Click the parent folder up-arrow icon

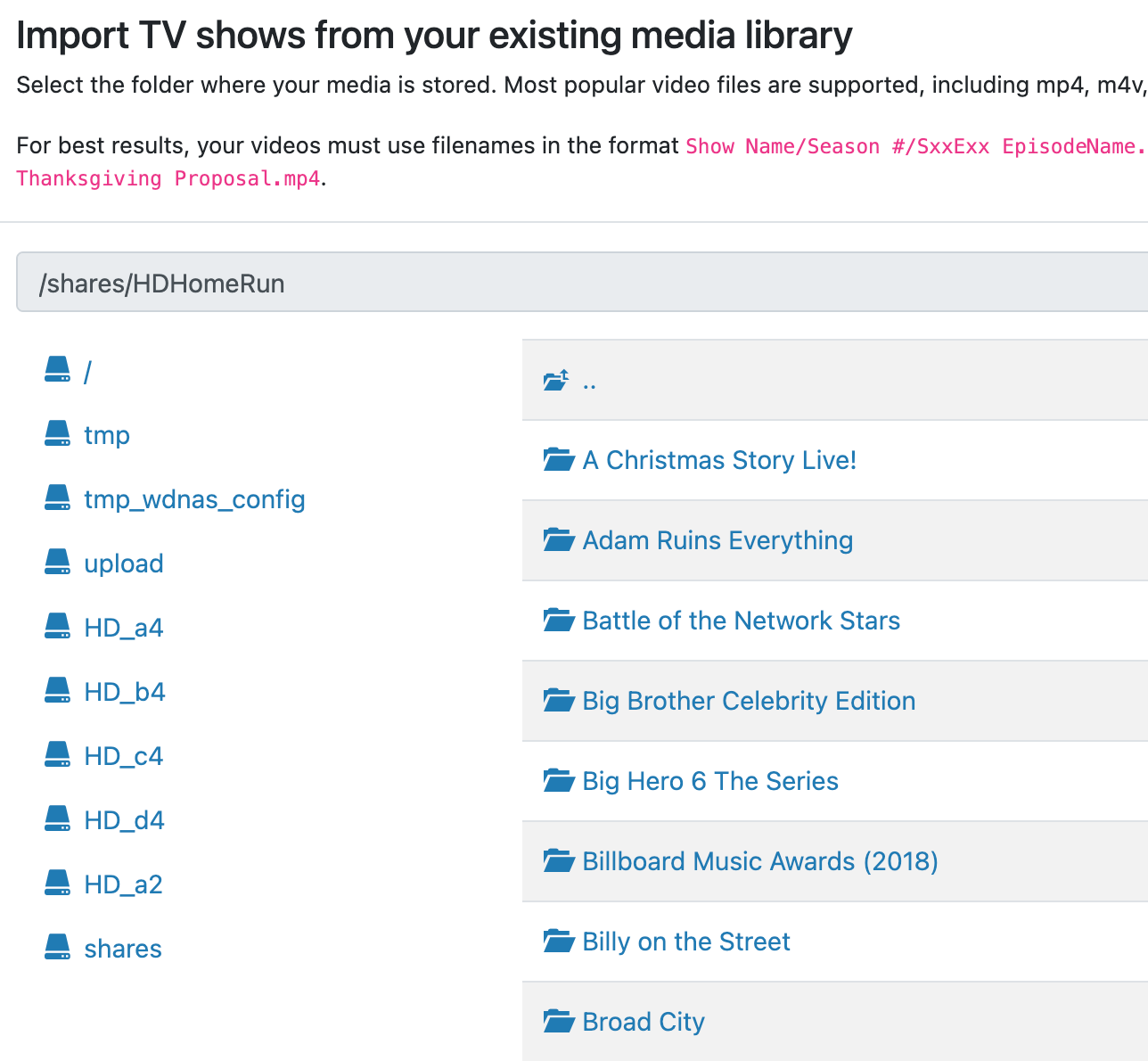click(x=556, y=381)
